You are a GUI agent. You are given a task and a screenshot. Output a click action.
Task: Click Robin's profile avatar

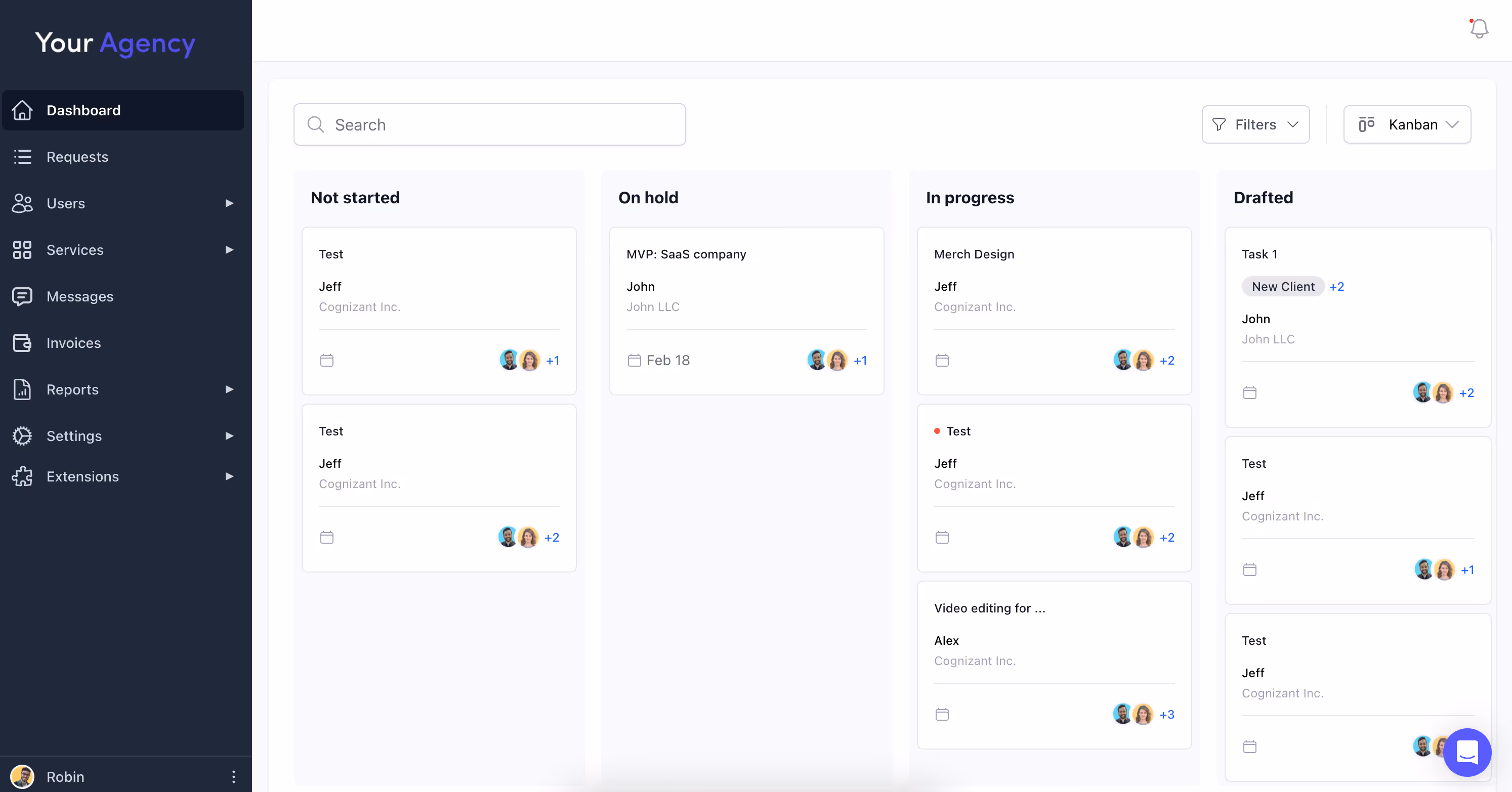22,777
